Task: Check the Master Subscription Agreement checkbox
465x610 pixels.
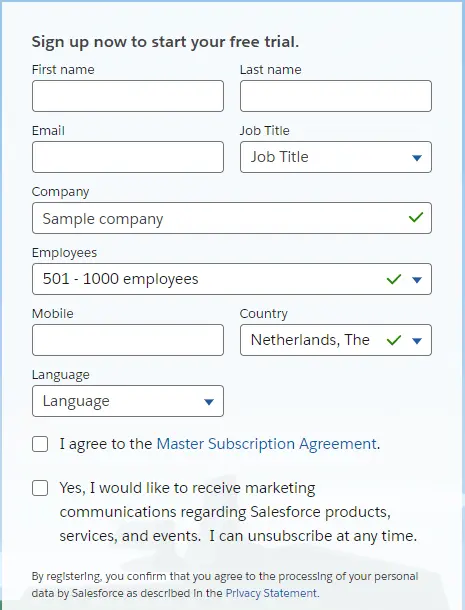Action: click(x=40, y=444)
